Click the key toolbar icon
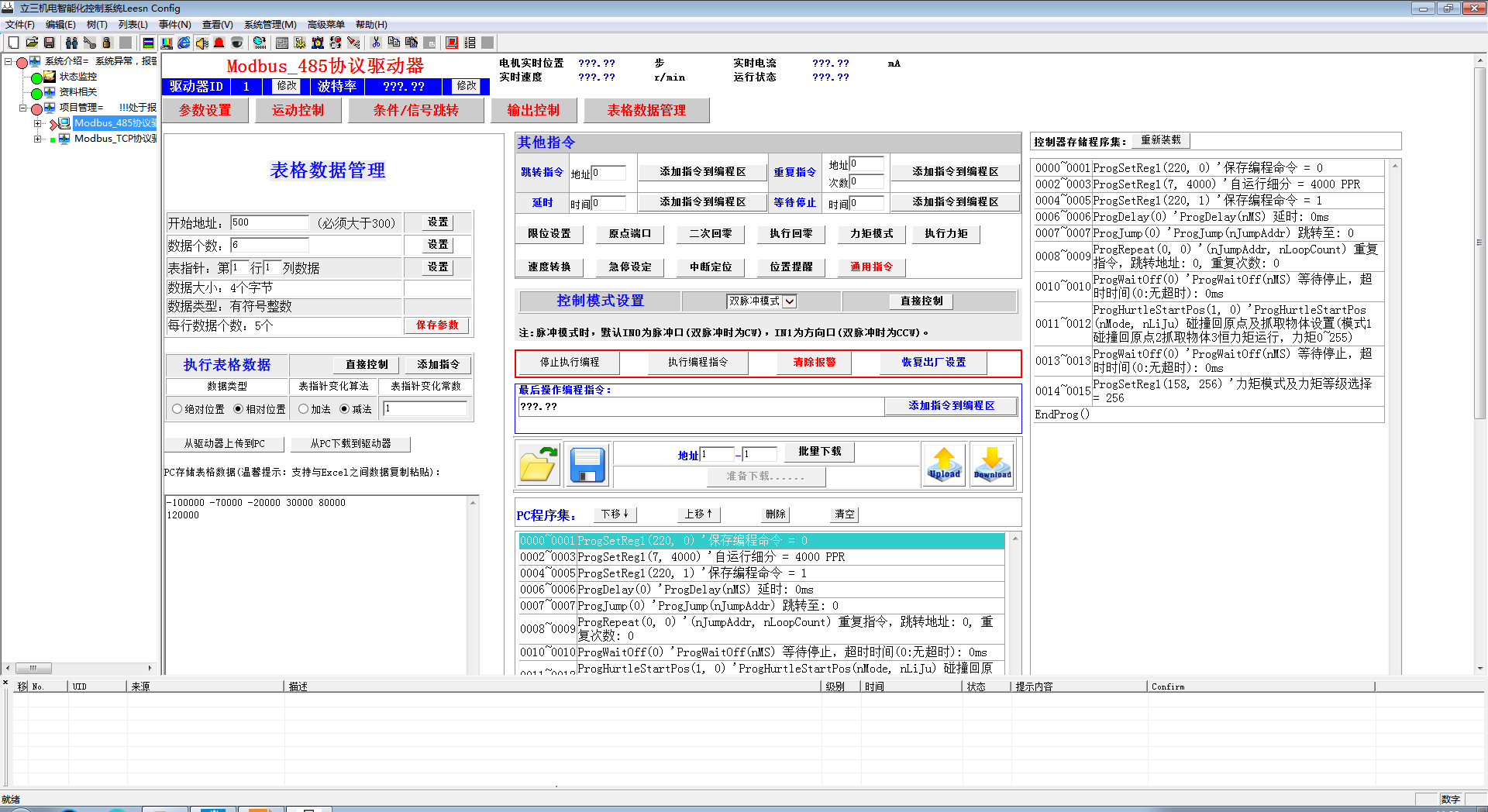 90,43
